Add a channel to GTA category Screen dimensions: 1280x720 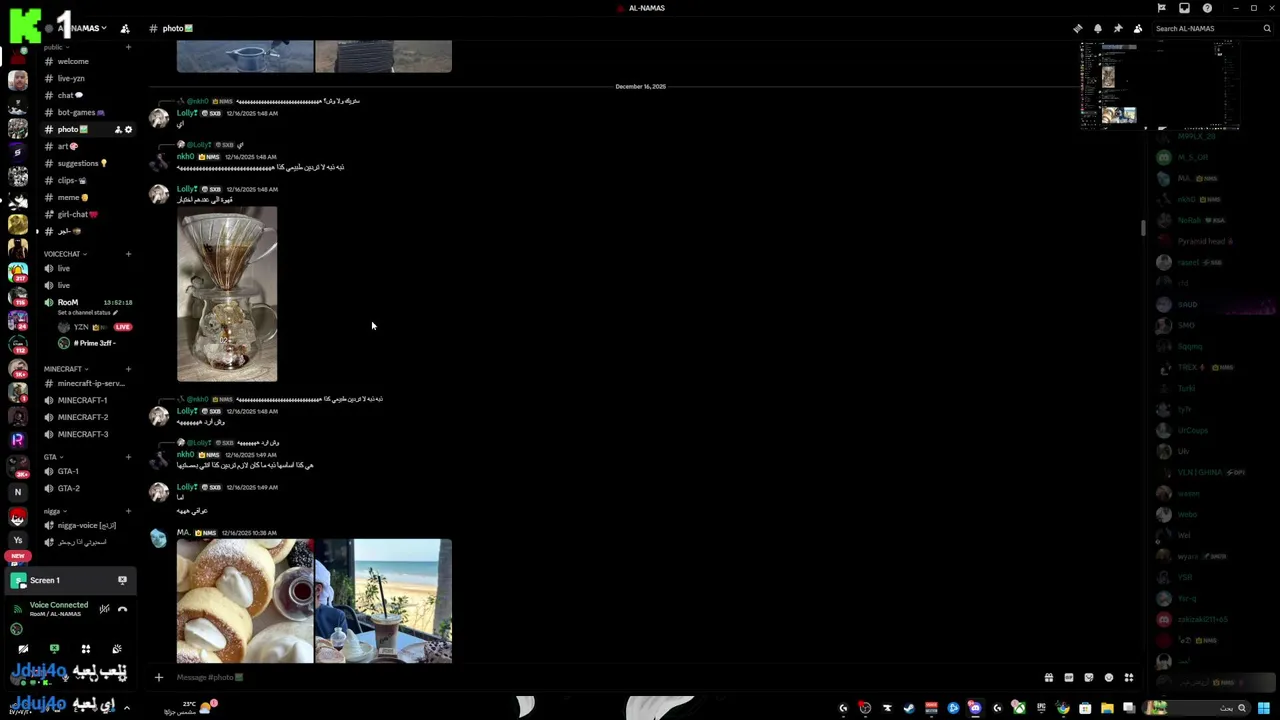click(x=128, y=457)
